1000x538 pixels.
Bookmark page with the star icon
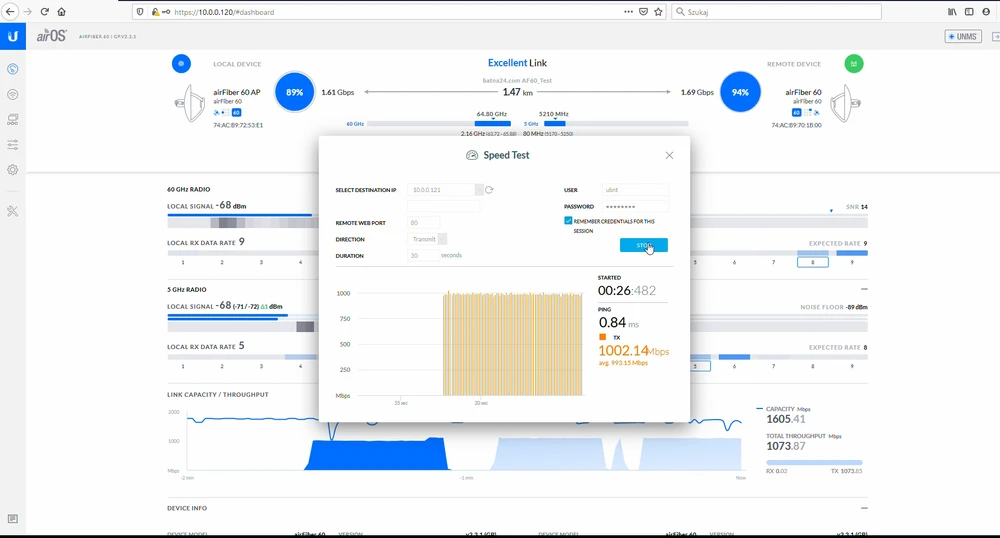[x=658, y=11]
